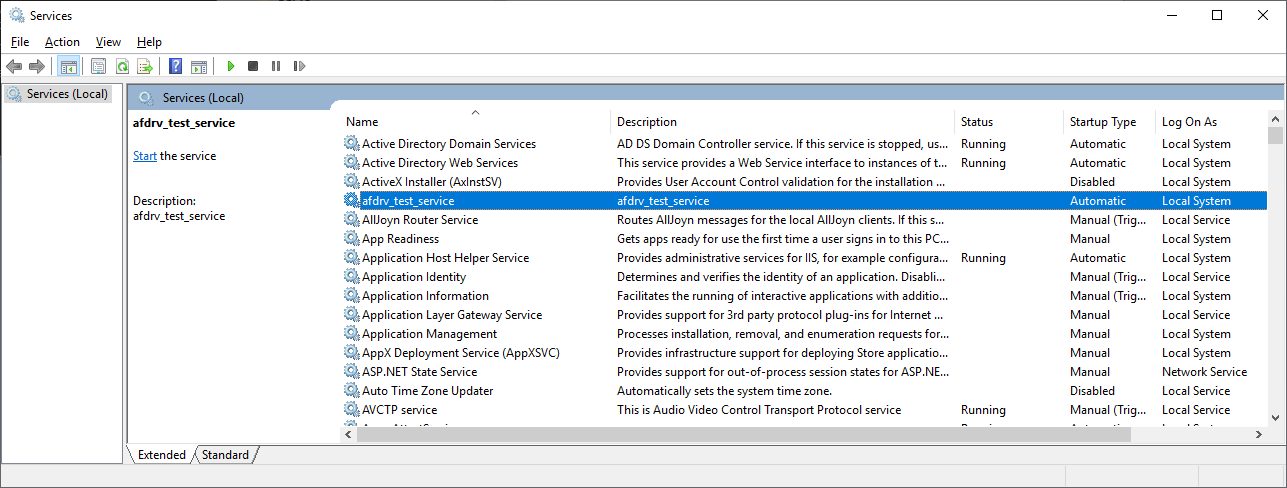Click the Services app icon in title bar
Image resolution: width=1287 pixels, height=488 pixels.
[17, 15]
